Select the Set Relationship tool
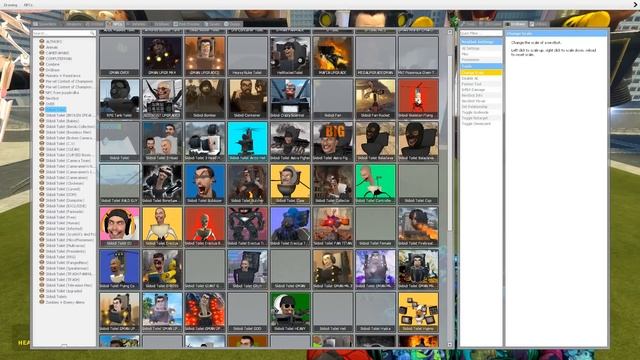The width and height of the screenshot is (640, 360). pos(481,107)
